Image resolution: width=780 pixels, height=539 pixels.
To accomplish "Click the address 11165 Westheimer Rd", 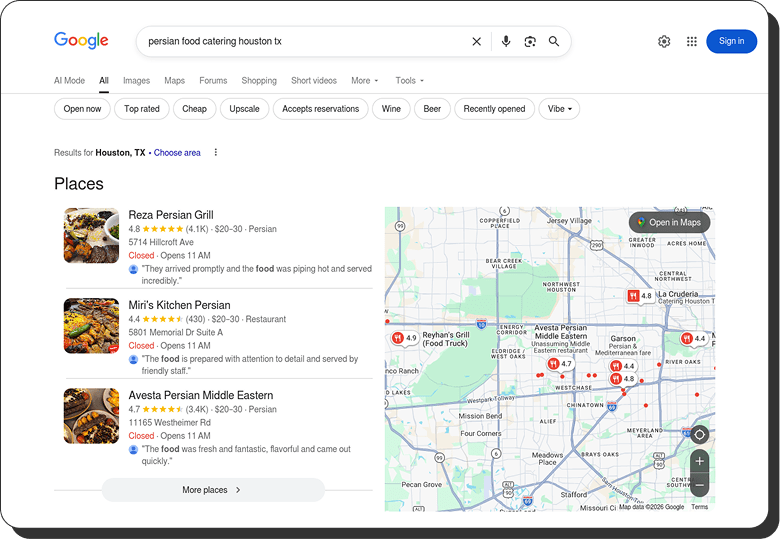I will 169,423.
